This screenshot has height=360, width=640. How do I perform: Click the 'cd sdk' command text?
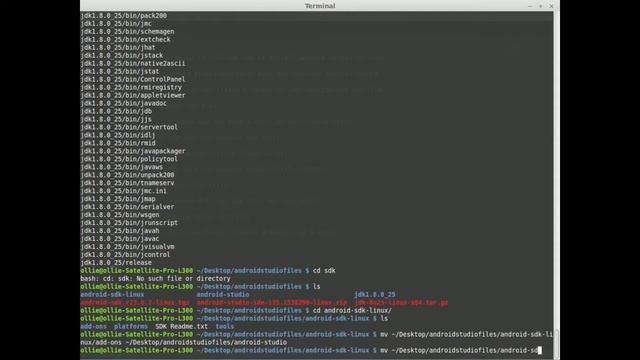[324, 270]
